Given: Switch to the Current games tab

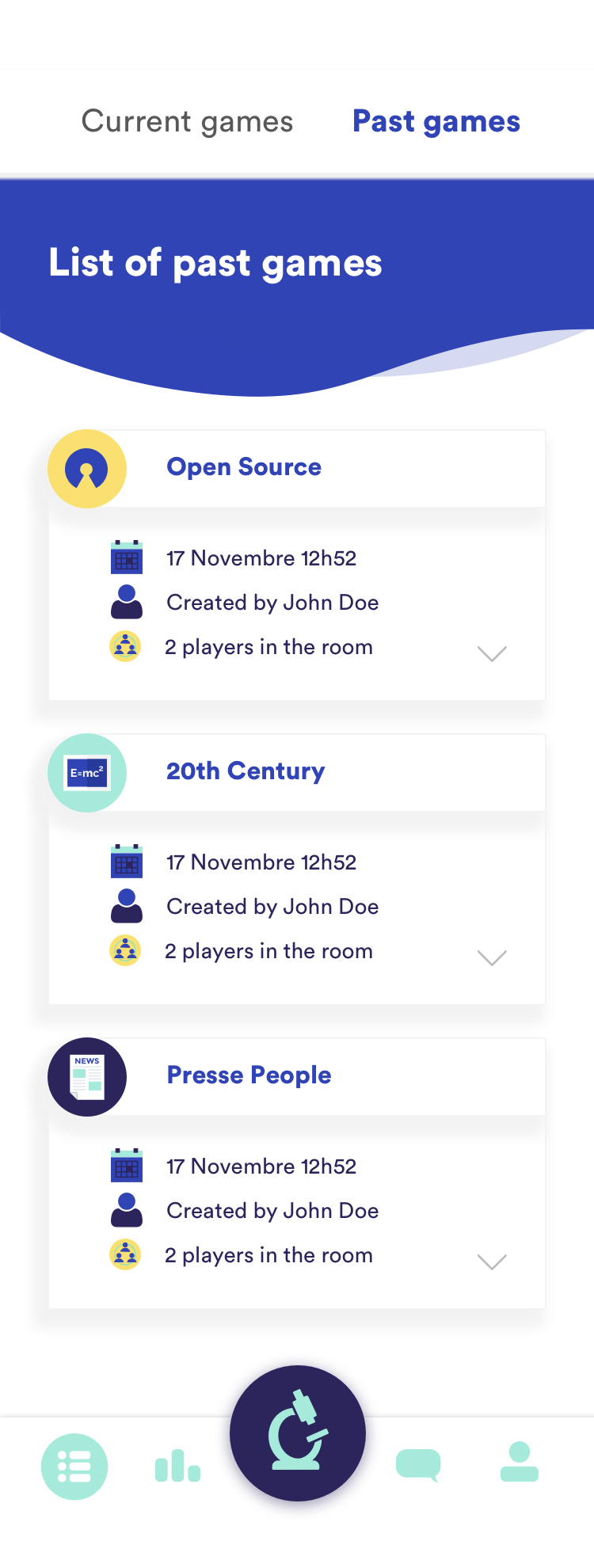Looking at the screenshot, I should click(x=188, y=121).
